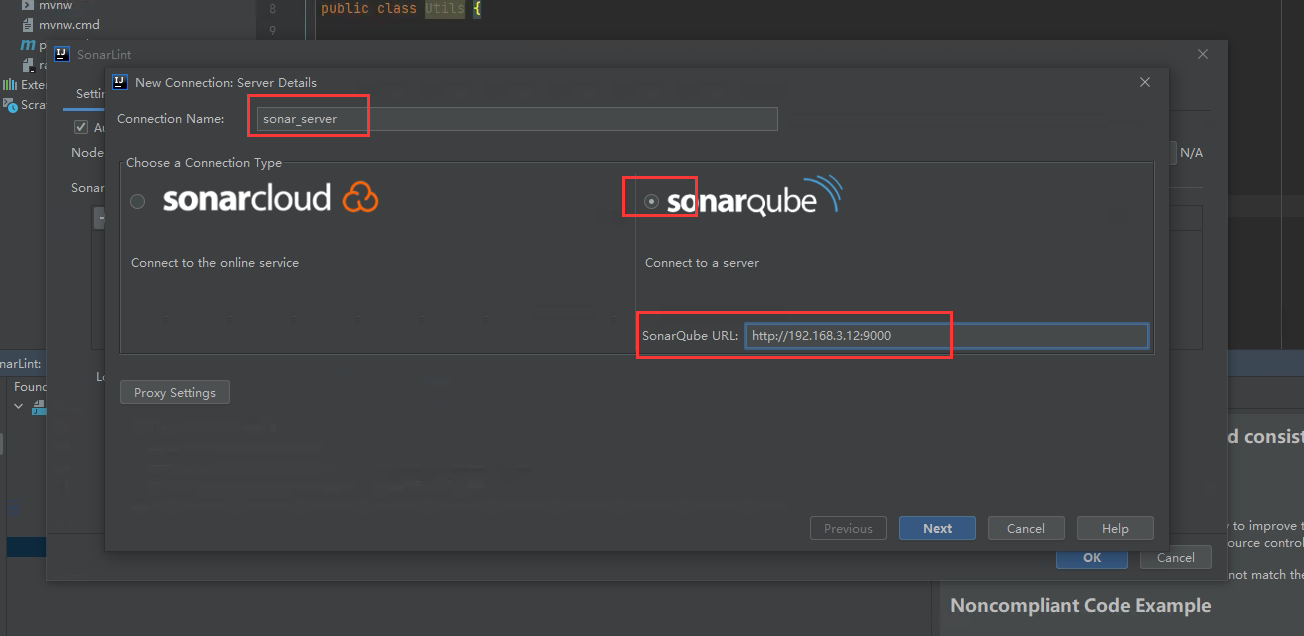Click the Help button
1304x636 pixels.
[x=1115, y=528]
